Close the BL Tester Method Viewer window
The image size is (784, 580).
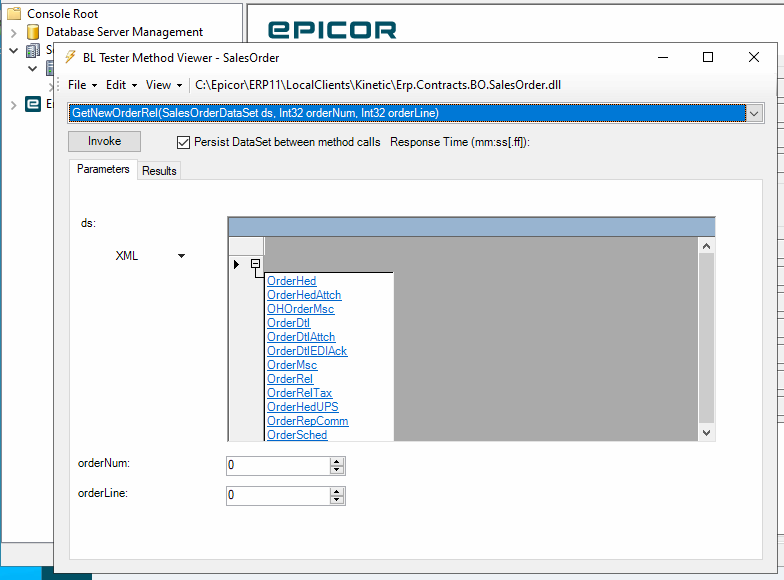pos(754,58)
